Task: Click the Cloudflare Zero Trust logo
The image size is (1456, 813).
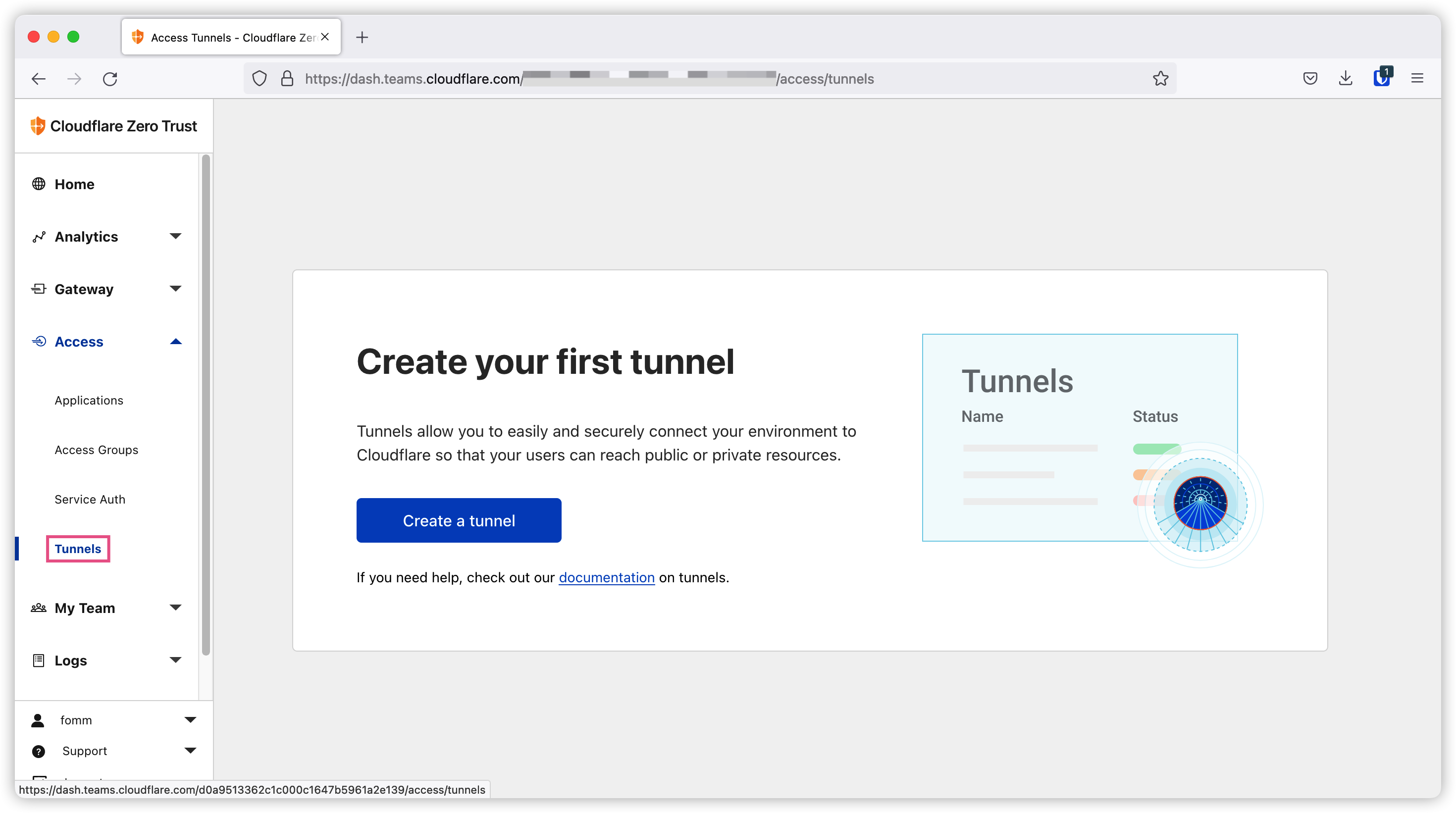Action: point(113,125)
